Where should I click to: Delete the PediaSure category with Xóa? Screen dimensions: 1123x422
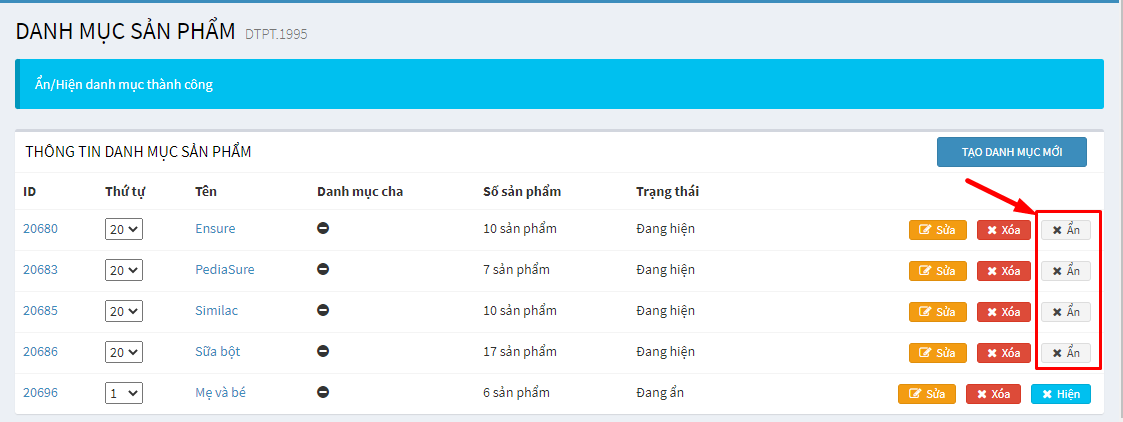(x=1003, y=271)
